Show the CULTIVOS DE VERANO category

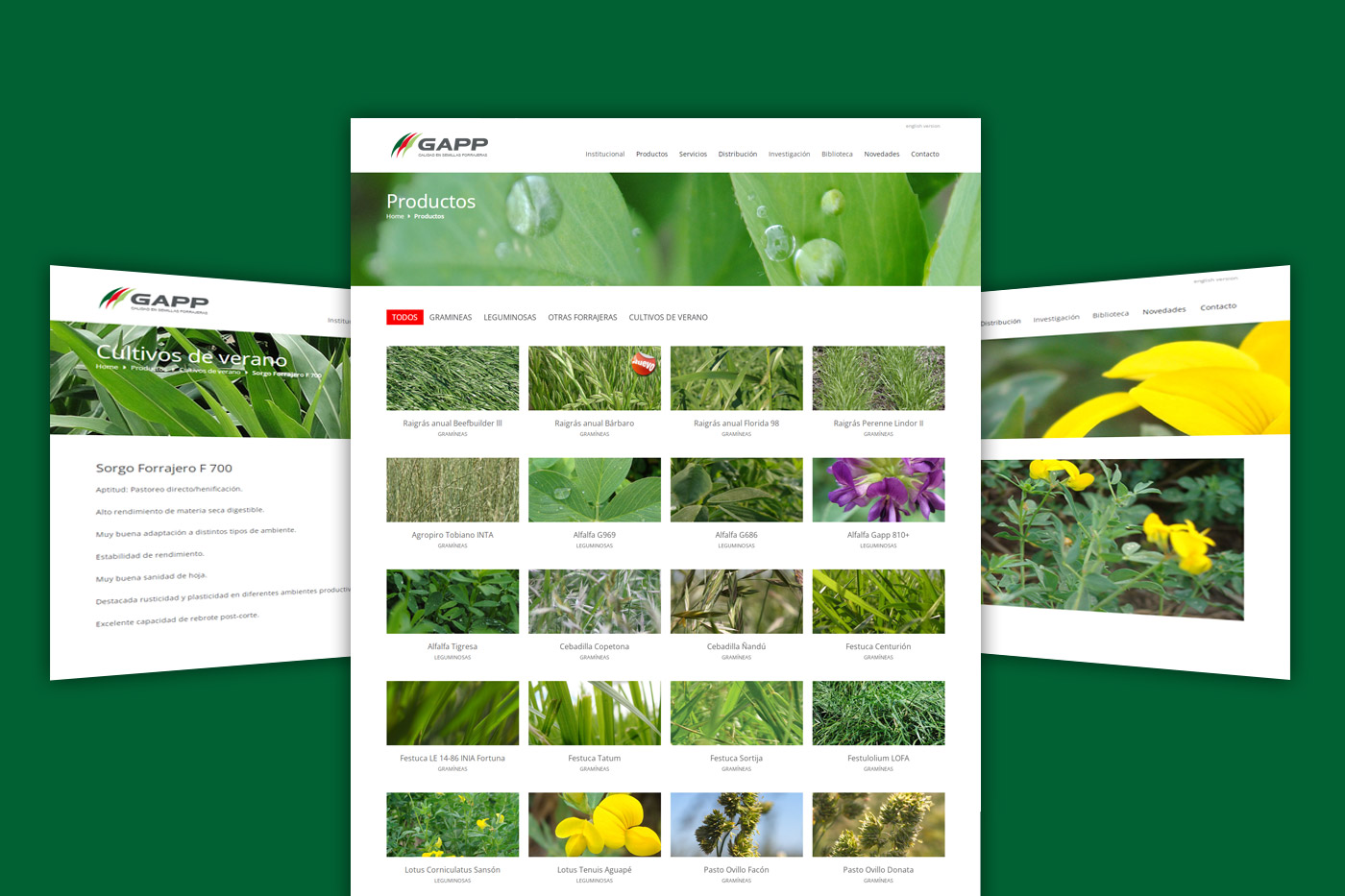668,318
